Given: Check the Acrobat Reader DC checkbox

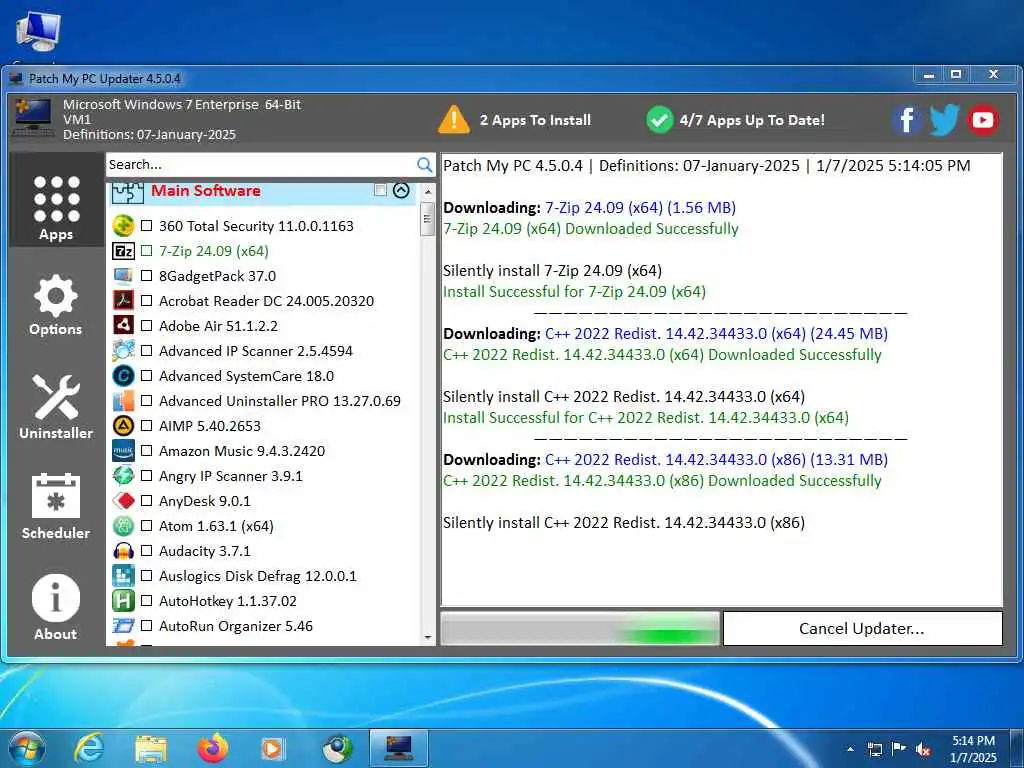Looking at the screenshot, I should pos(146,300).
